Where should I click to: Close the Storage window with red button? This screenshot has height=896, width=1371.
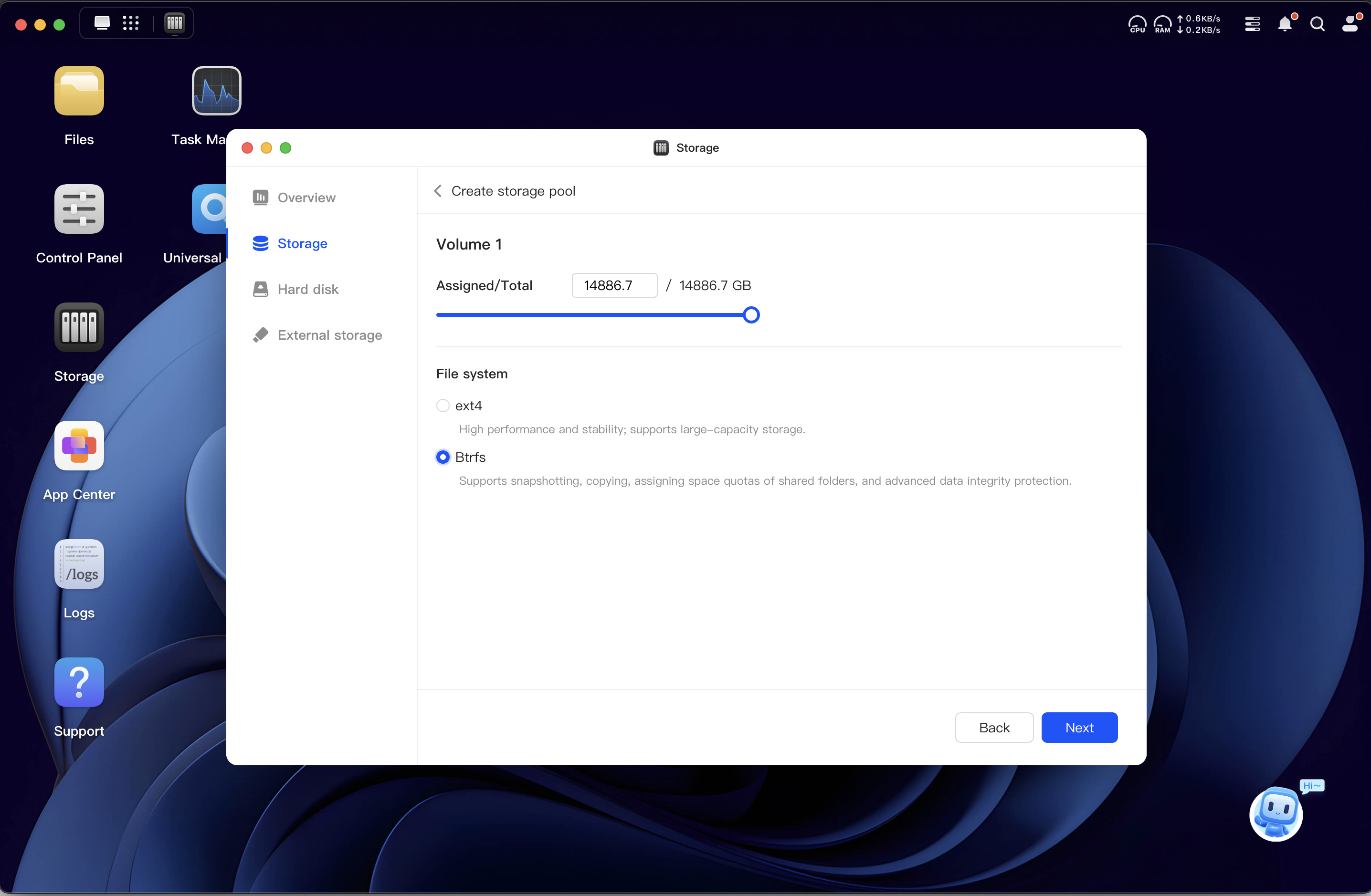click(x=247, y=148)
